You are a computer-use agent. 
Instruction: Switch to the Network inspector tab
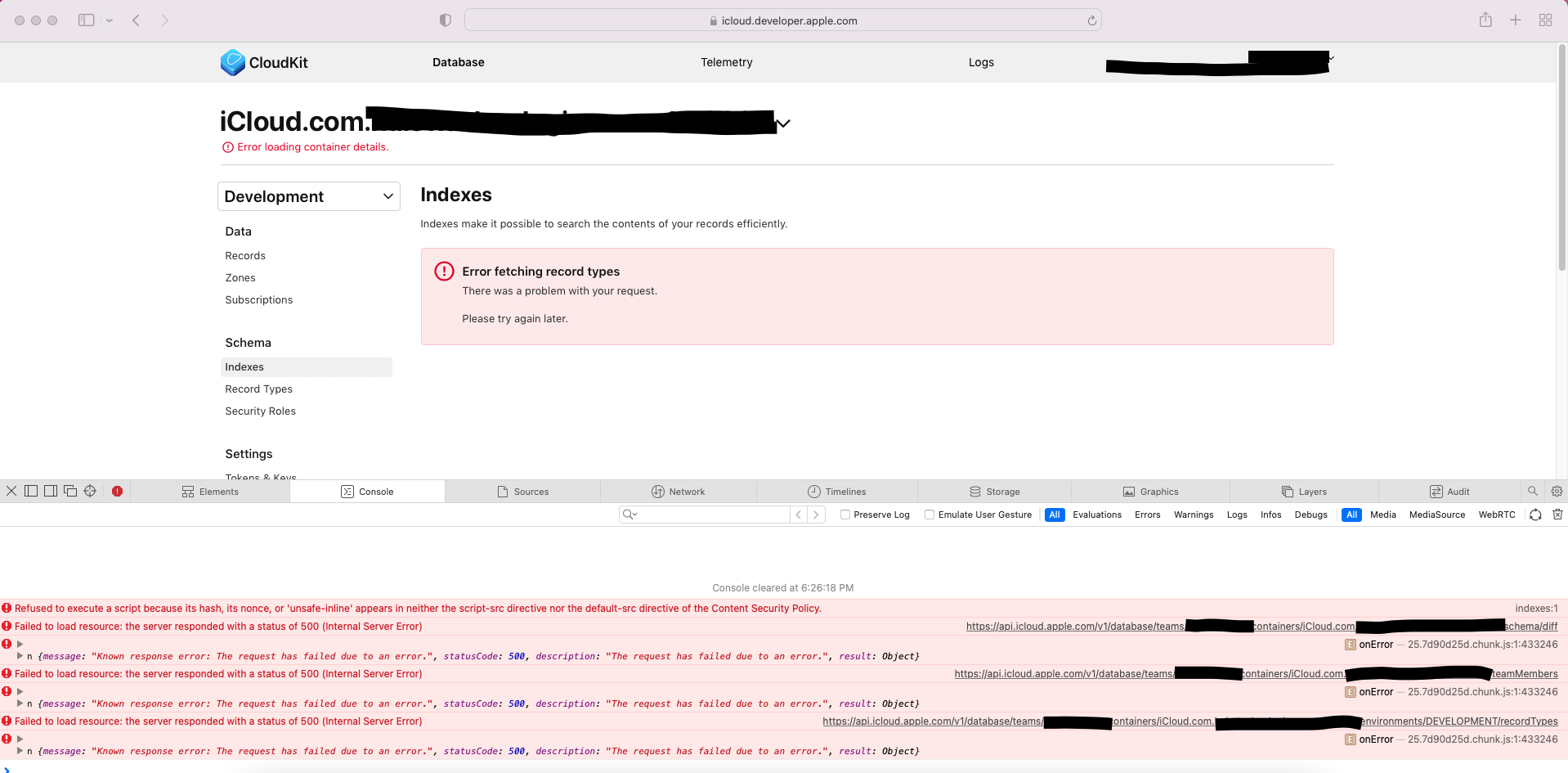679,492
